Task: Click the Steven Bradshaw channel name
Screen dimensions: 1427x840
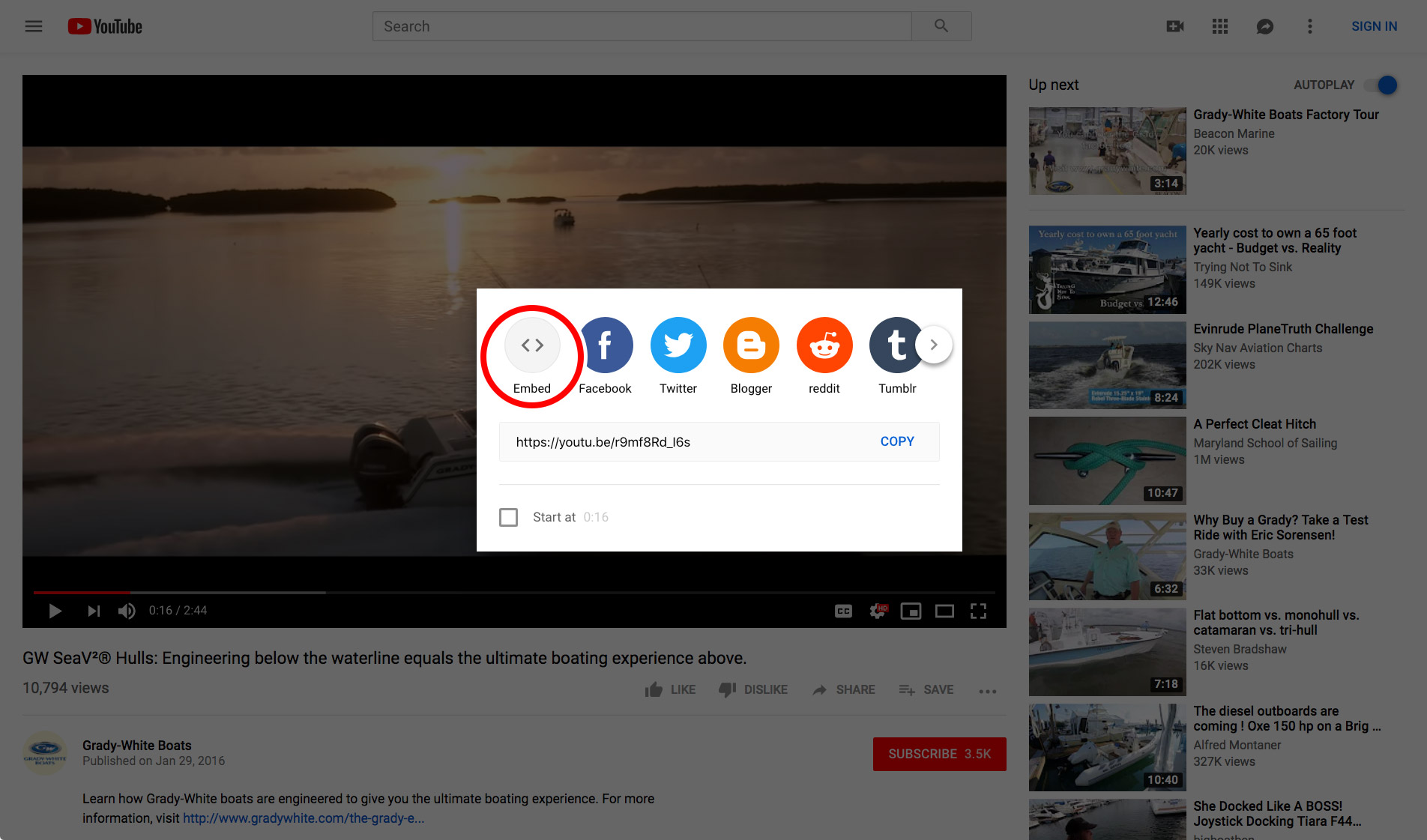Action: [1240, 649]
